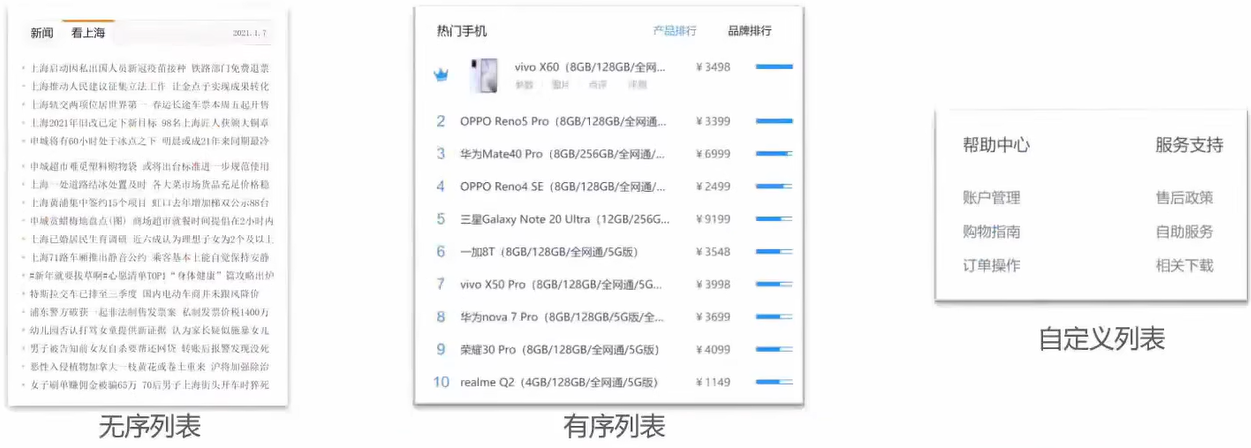Open news item 上海2021年旧改已定下新目标
This screenshot has width=1251, height=448.
click(93, 123)
